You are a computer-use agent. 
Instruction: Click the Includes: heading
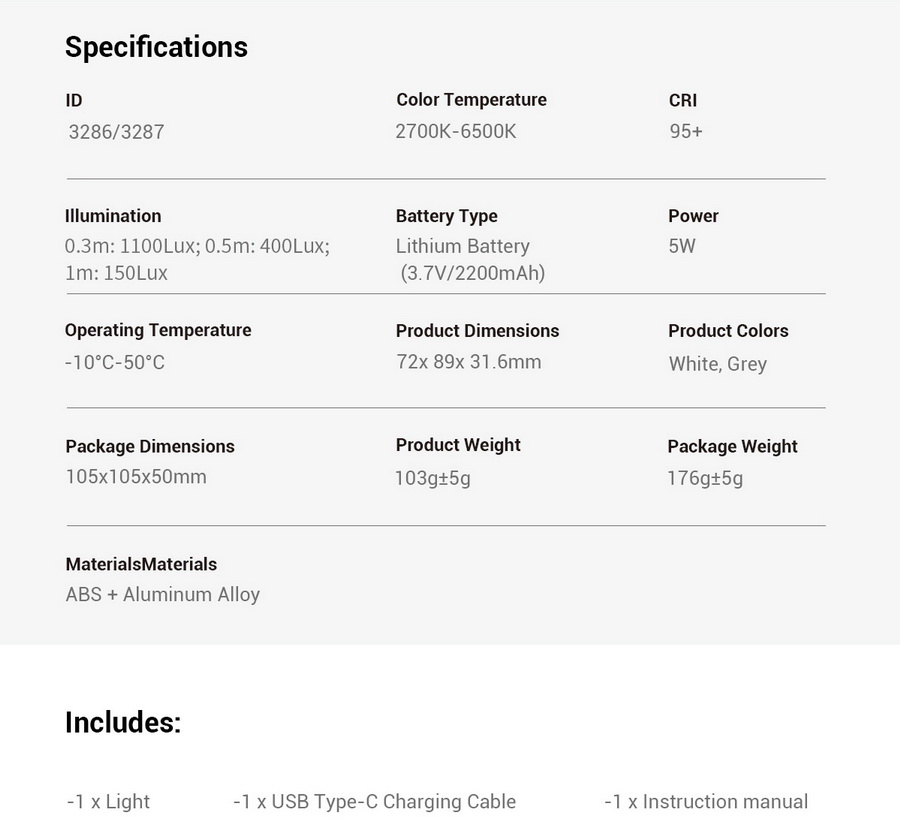point(123,723)
